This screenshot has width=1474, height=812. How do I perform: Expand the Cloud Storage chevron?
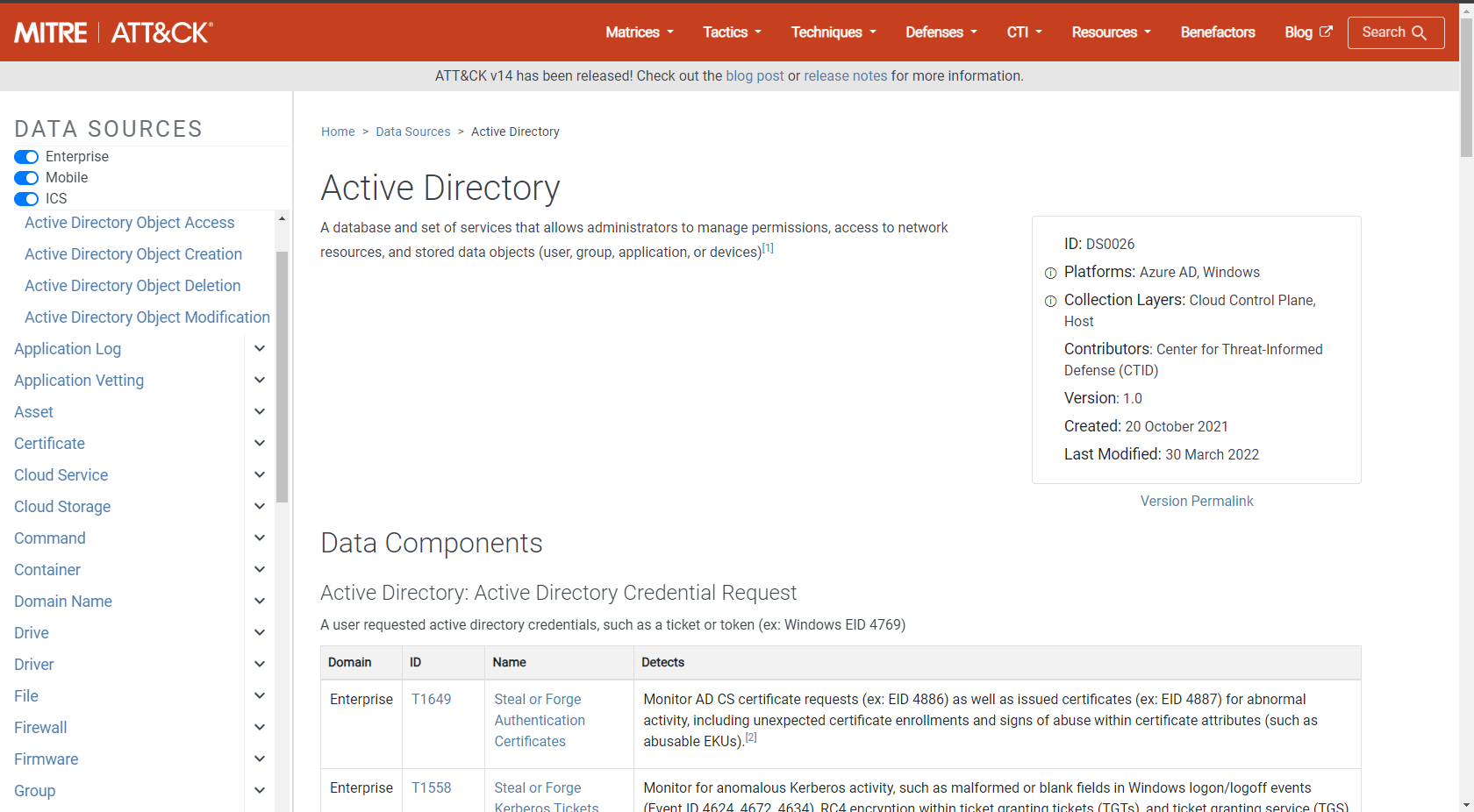coord(260,506)
